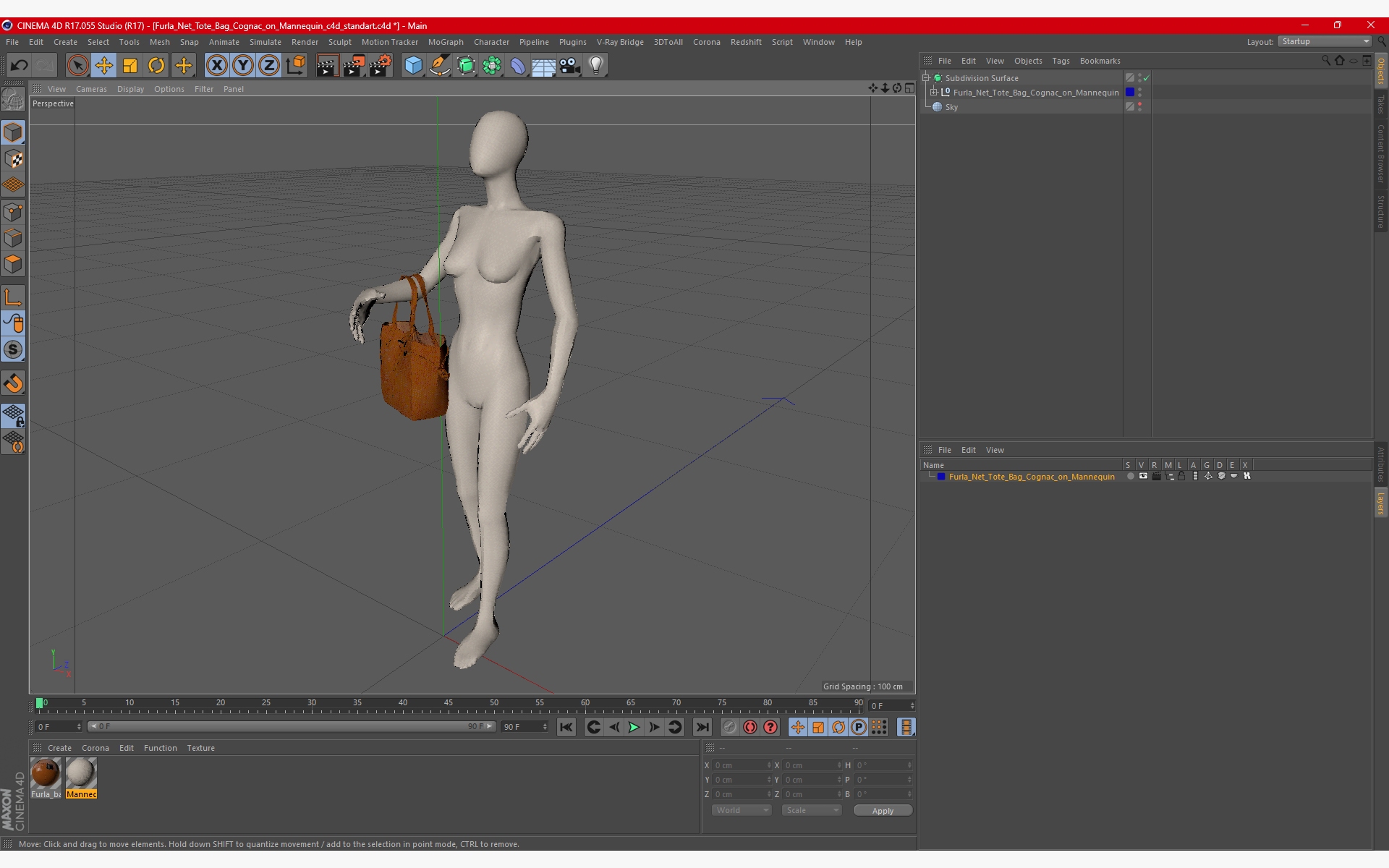The height and width of the screenshot is (868, 1389).
Task: Open the World coordinate dropdown
Action: (x=742, y=810)
